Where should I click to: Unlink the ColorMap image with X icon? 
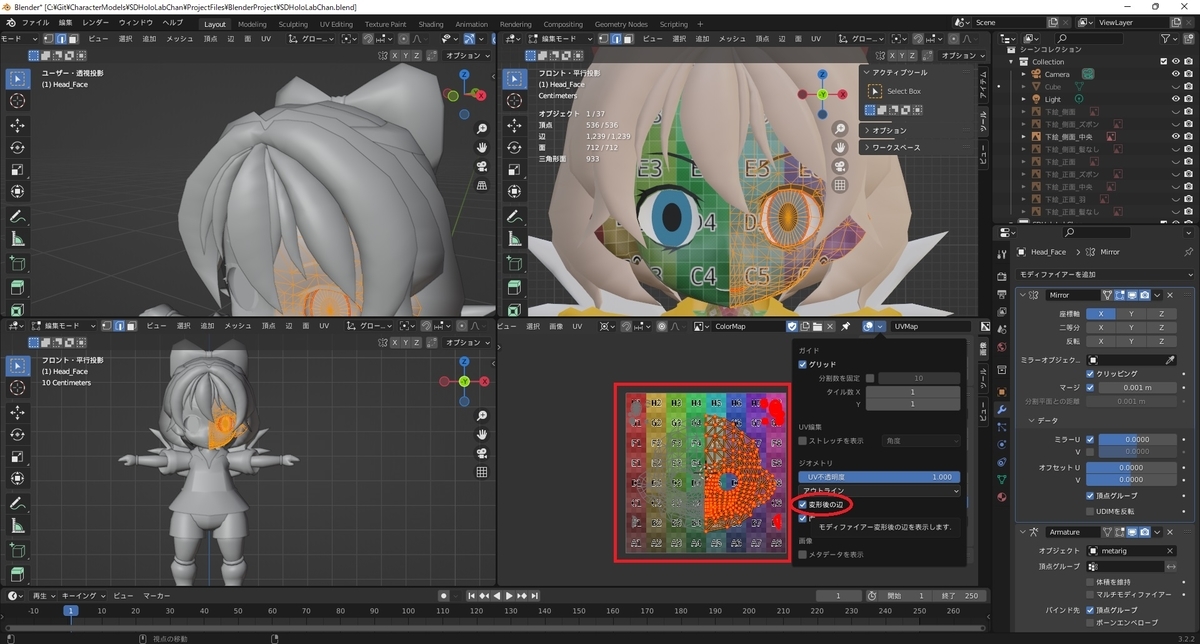(x=831, y=326)
